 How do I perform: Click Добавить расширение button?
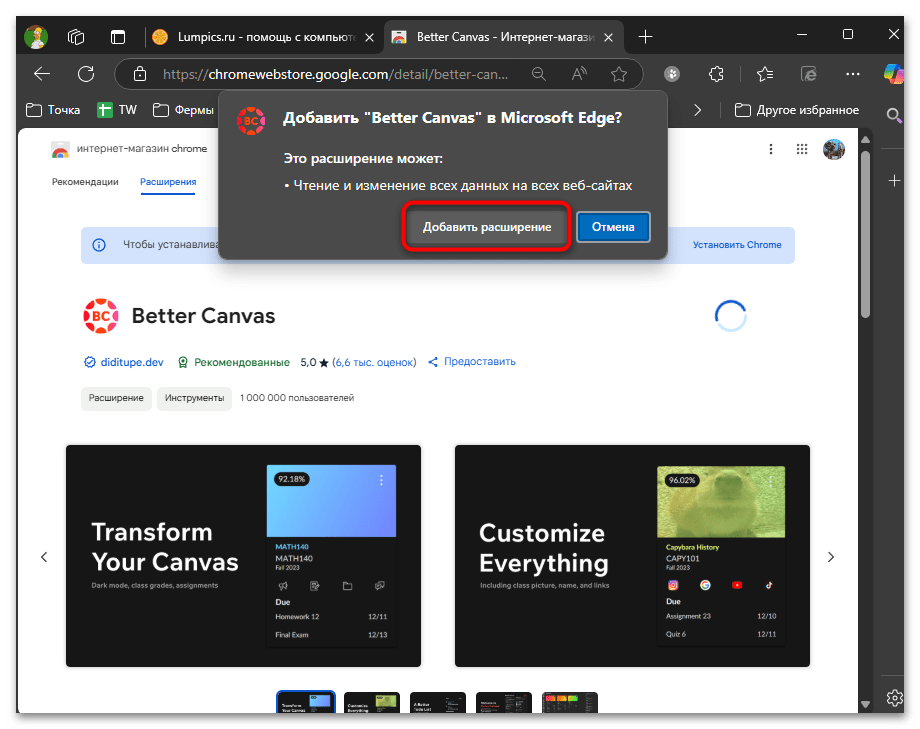486,227
